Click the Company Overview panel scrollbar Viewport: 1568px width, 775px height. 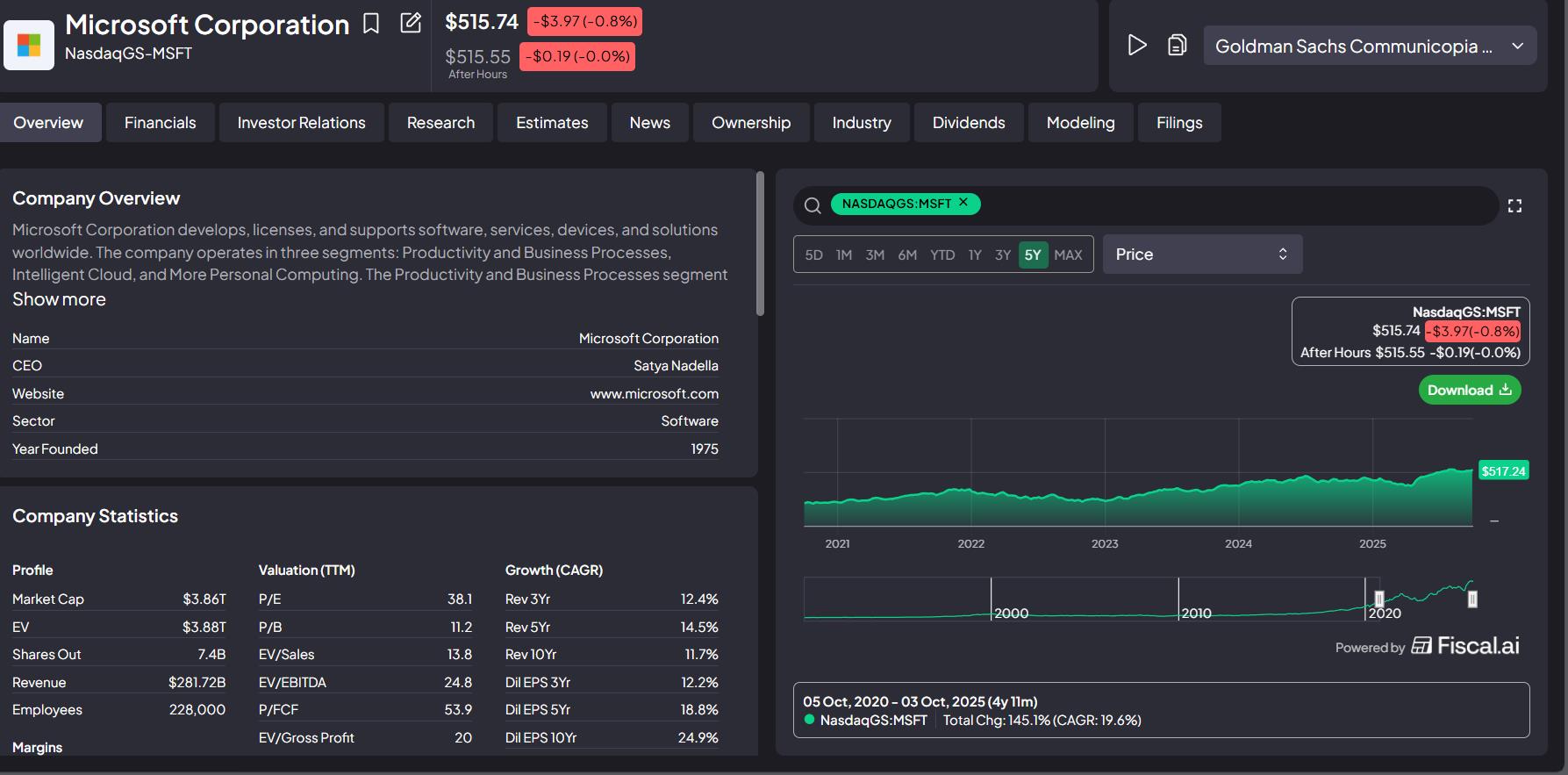760,244
